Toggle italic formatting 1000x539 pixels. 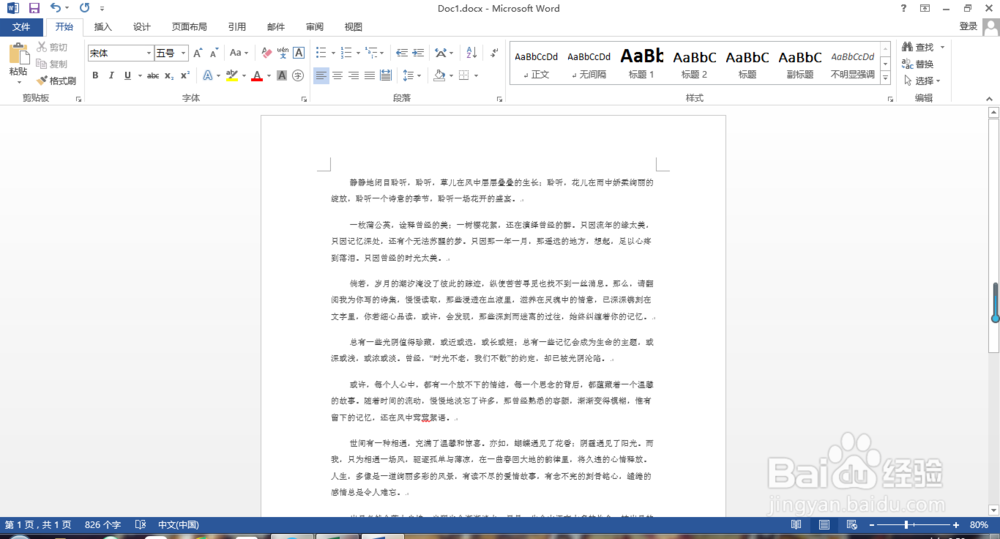pyautogui.click(x=111, y=75)
